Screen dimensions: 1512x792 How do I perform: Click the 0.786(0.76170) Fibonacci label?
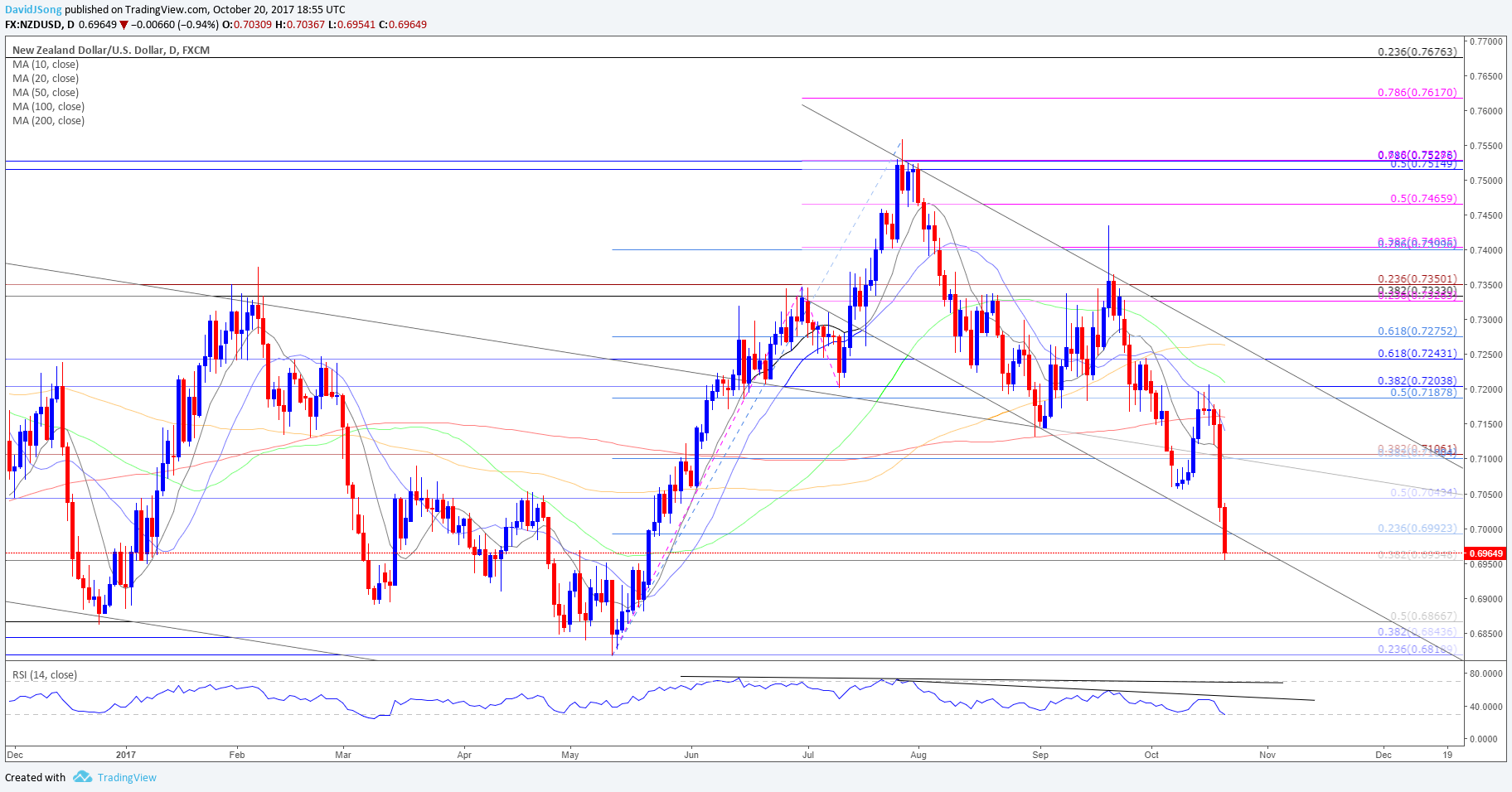pos(1417,93)
